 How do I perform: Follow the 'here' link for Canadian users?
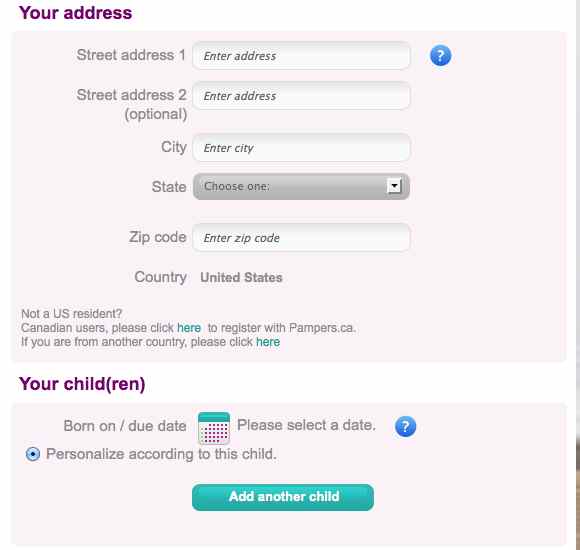pos(189,328)
